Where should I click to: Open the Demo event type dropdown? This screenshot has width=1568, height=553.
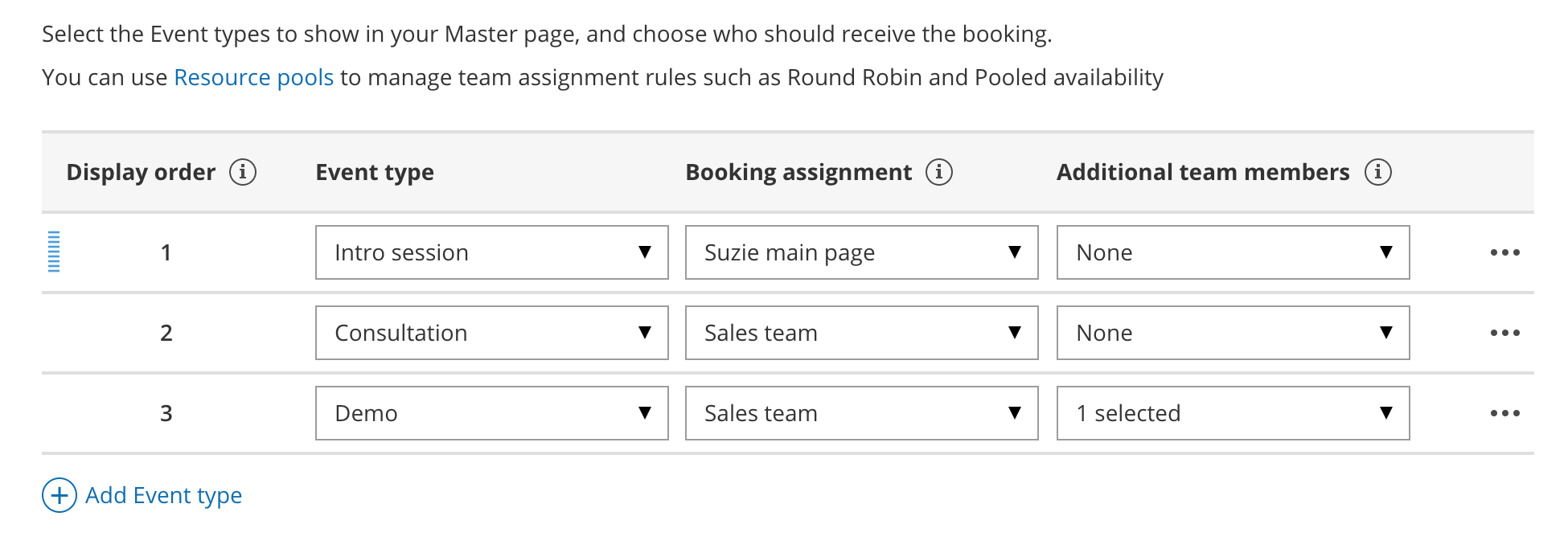click(x=491, y=413)
